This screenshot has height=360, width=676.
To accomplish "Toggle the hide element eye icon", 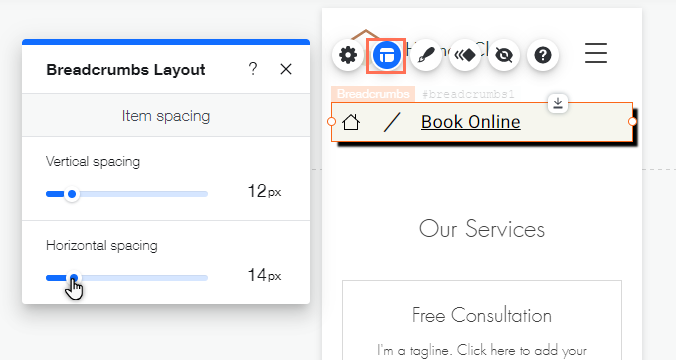I will [504, 55].
